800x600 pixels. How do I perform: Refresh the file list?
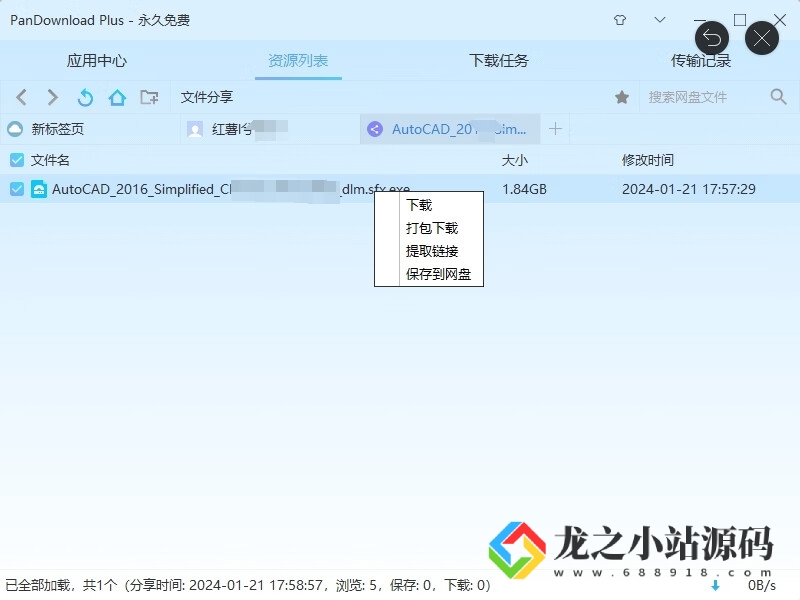pos(85,97)
